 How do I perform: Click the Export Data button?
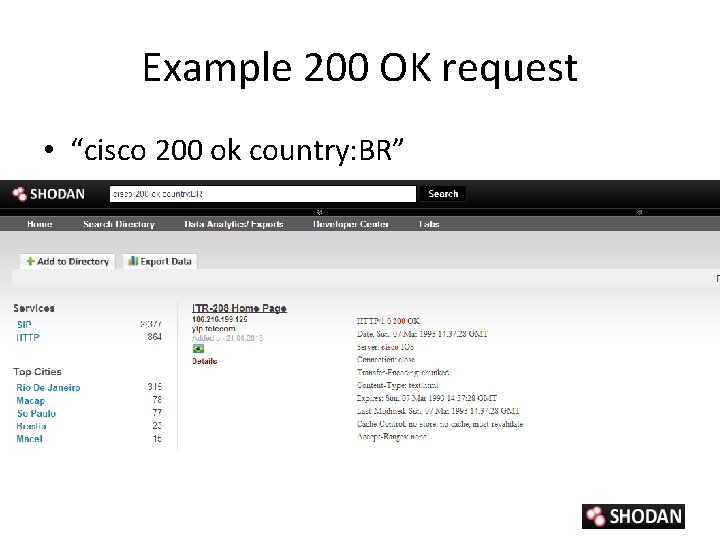pos(160,261)
